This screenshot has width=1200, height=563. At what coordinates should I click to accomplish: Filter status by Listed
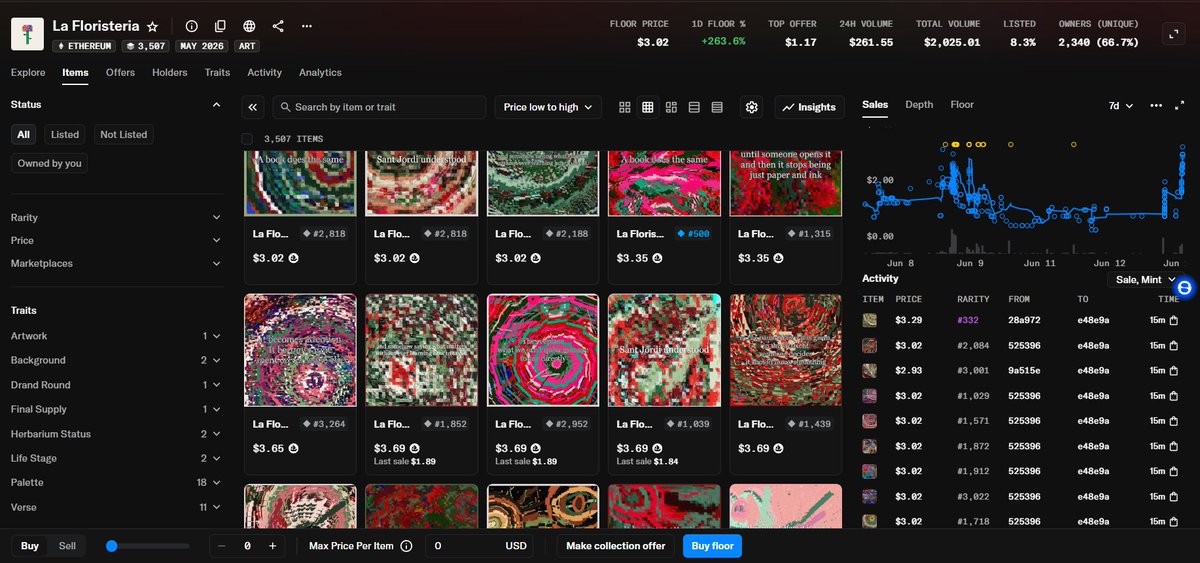[65, 134]
